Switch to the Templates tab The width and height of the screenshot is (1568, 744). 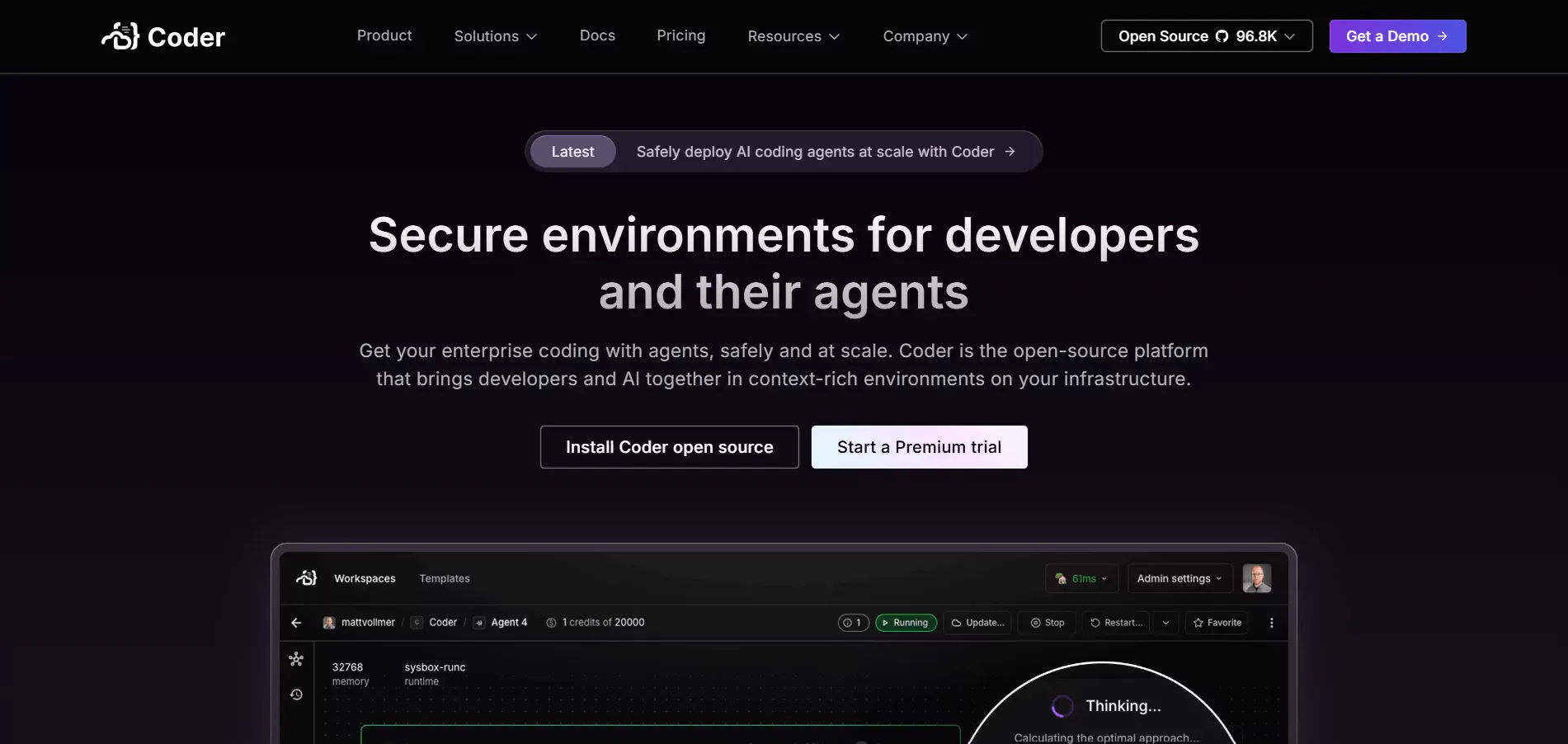(x=445, y=578)
